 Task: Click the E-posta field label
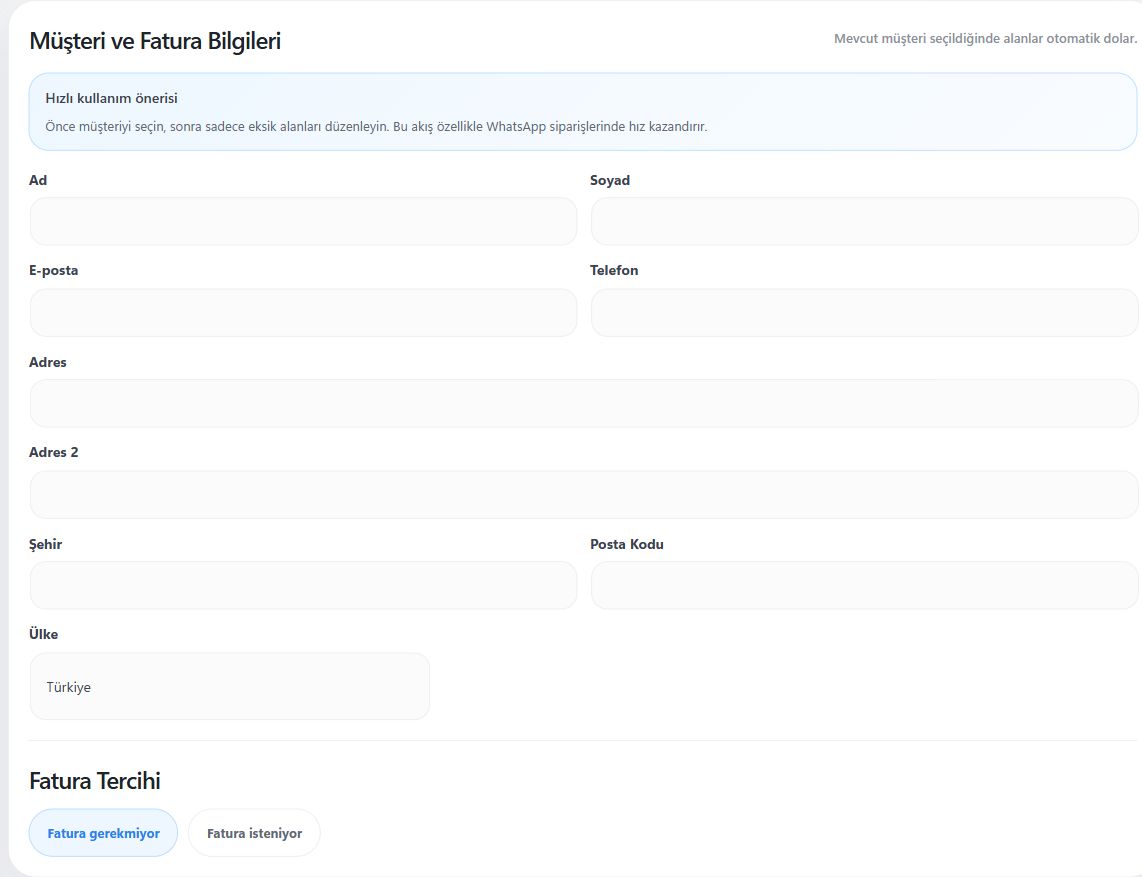tap(53, 270)
